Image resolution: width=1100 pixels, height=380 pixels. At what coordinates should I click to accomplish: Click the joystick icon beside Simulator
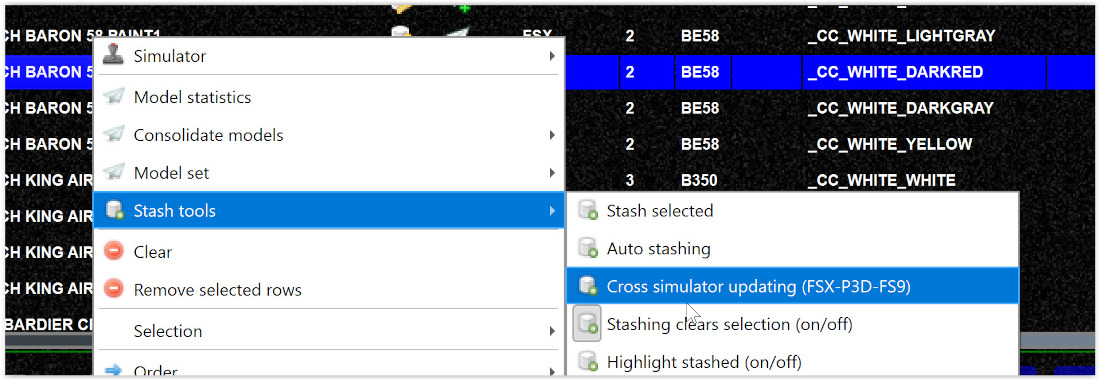click(x=113, y=55)
